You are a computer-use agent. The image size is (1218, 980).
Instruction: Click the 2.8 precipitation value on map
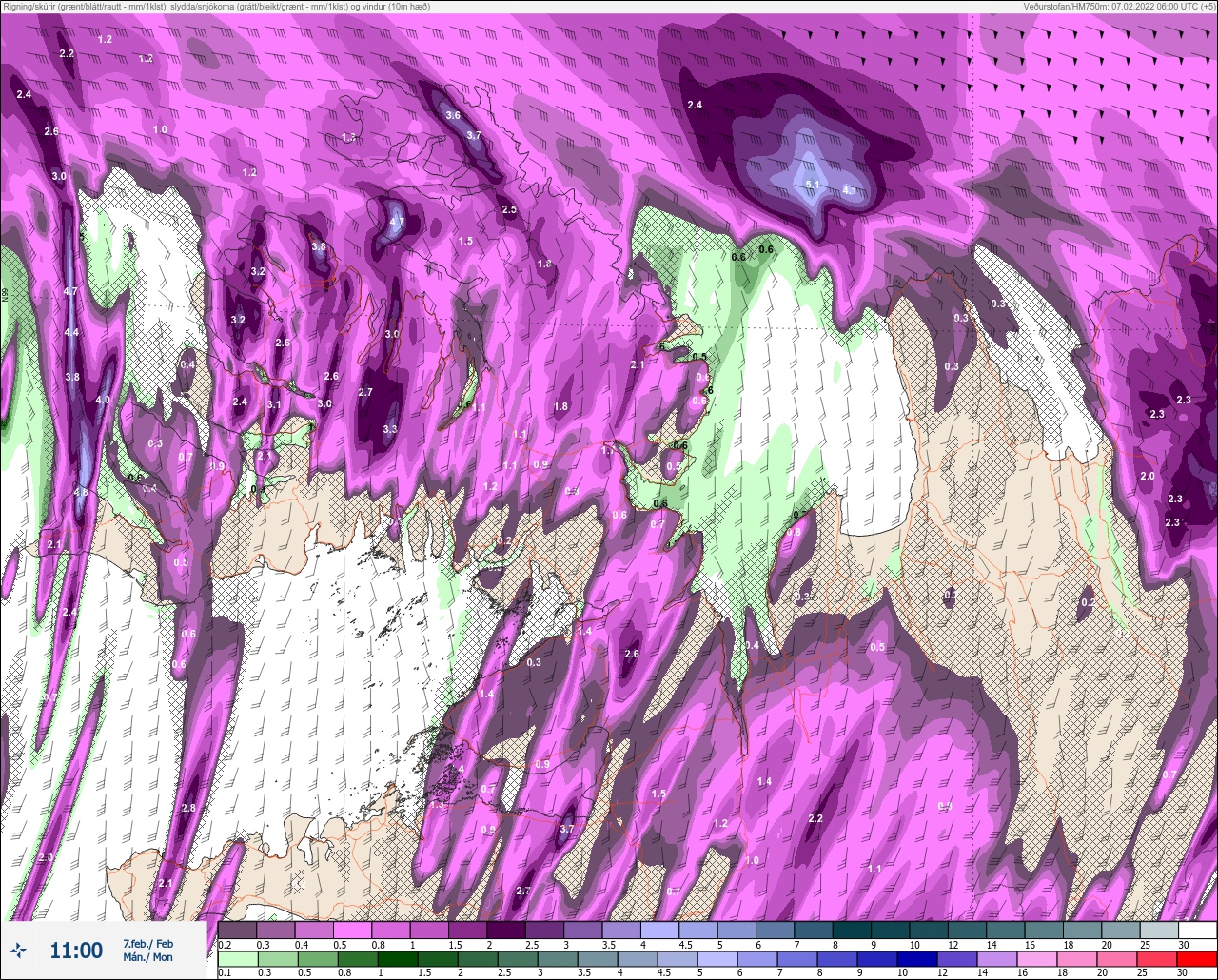(x=188, y=808)
